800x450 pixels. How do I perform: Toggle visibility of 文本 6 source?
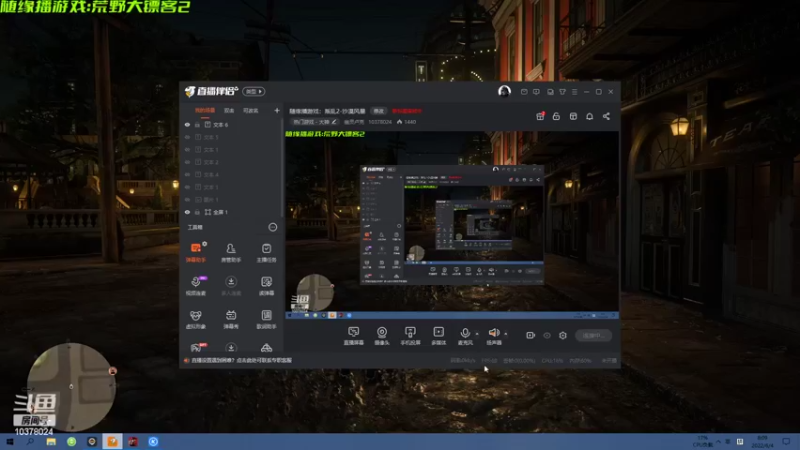point(187,124)
